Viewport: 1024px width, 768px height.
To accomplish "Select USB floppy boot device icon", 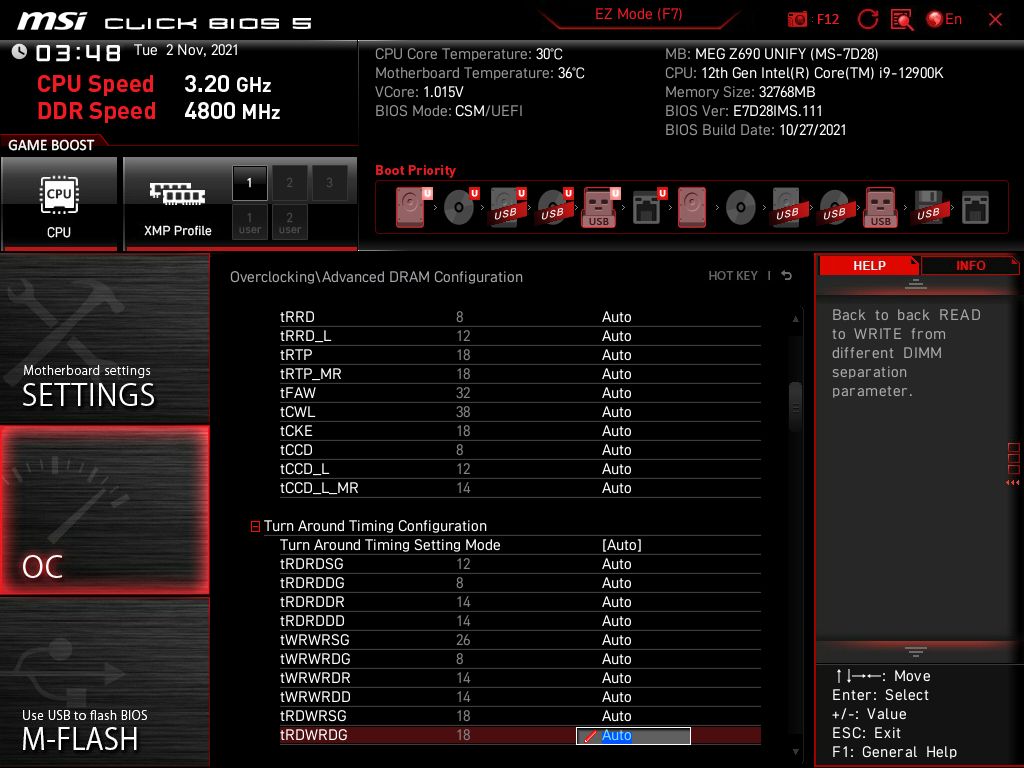I will click(x=928, y=207).
